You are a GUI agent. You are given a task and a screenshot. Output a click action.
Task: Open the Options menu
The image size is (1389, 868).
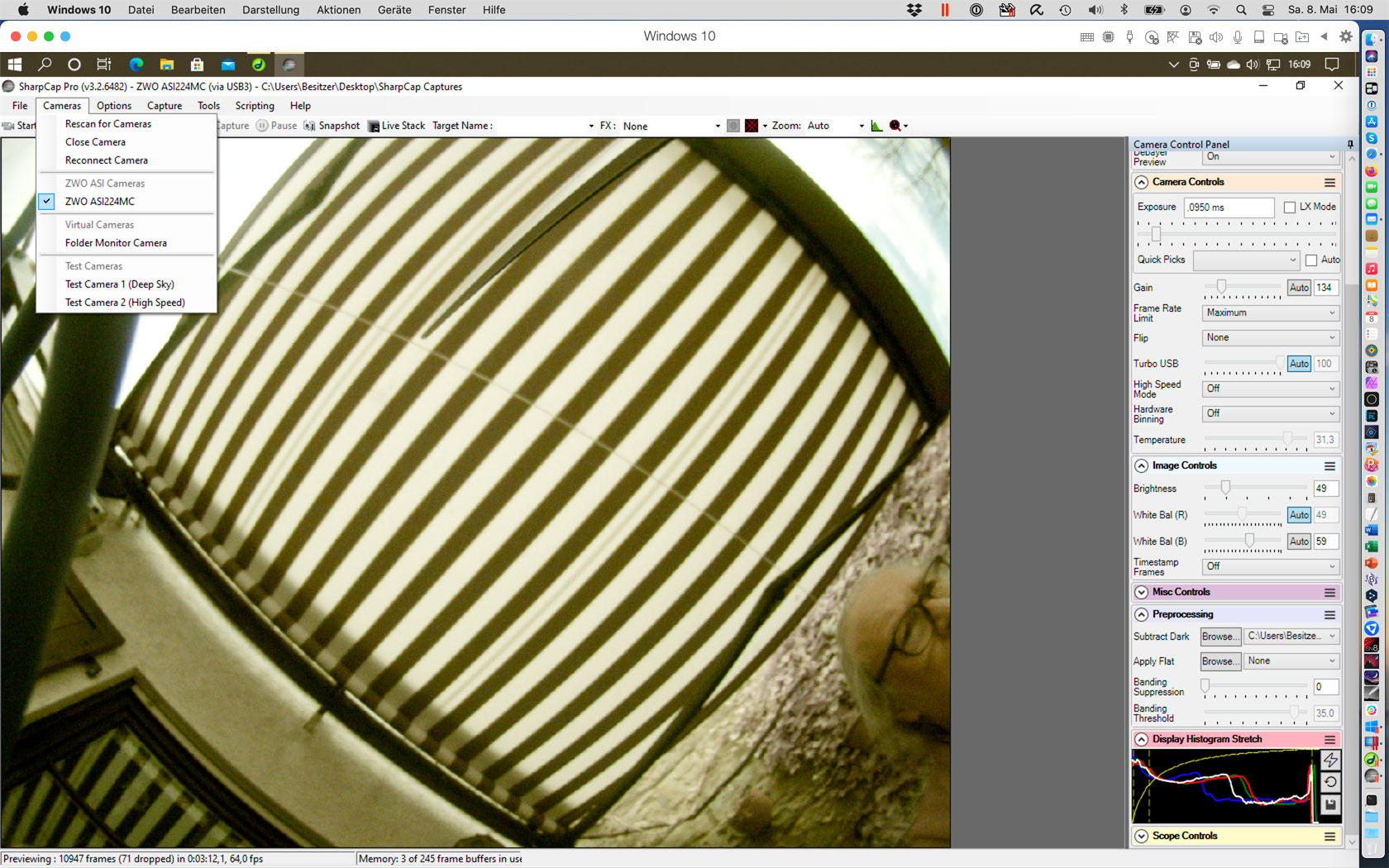[x=114, y=106]
